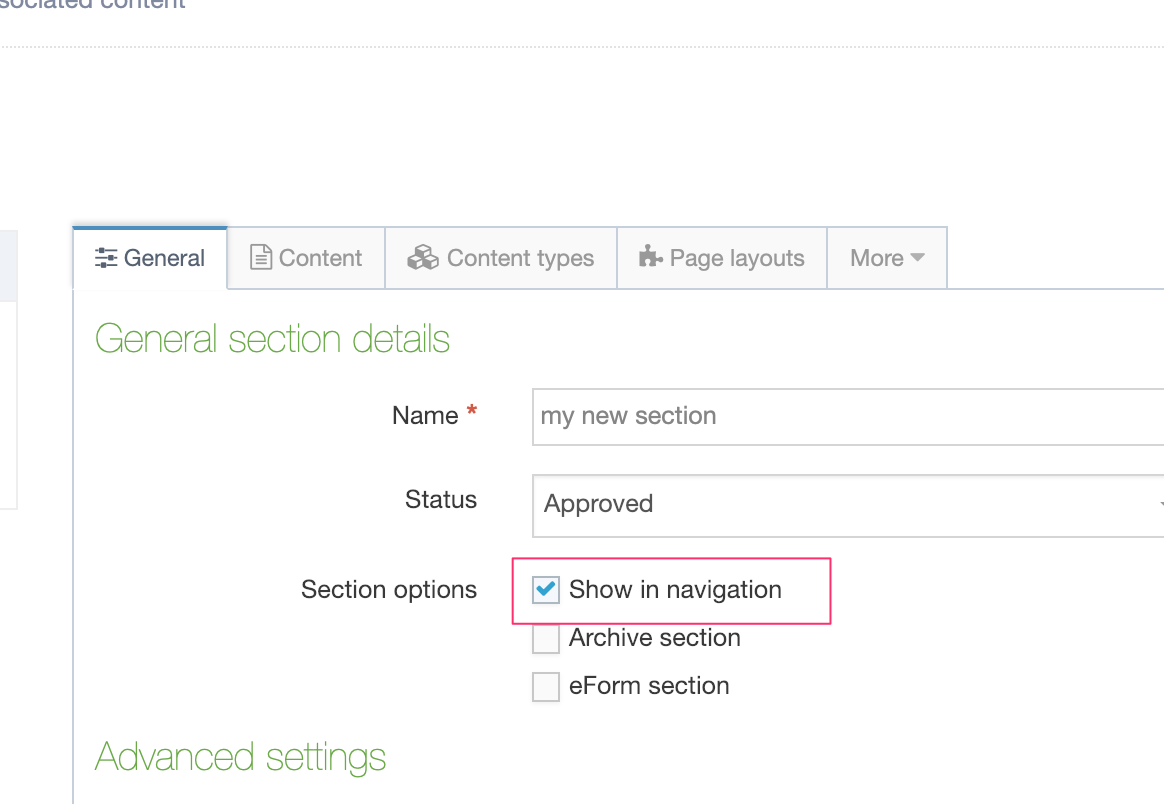This screenshot has width=1164, height=804.
Task: Expand the More tab menu
Action: tap(886, 258)
